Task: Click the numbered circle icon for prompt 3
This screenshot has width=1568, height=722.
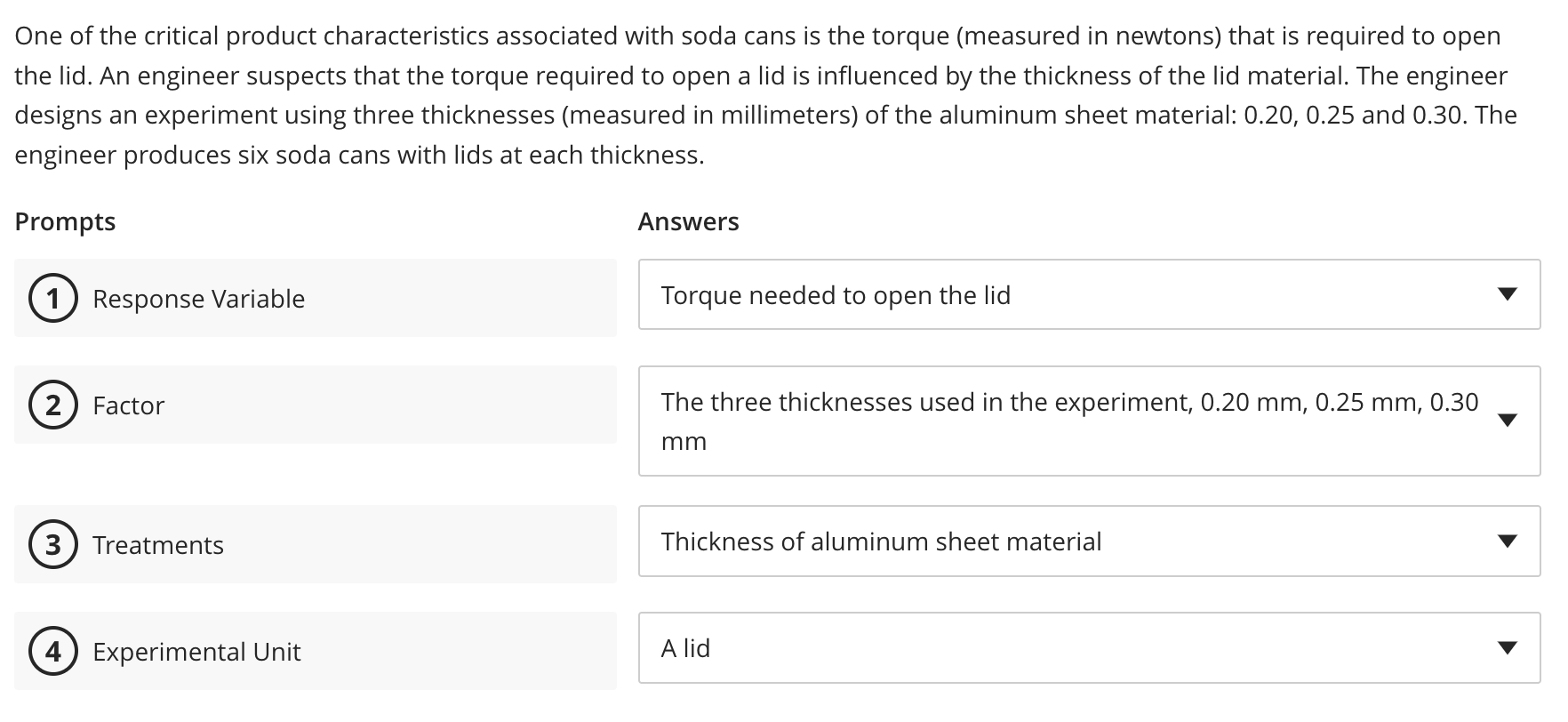Action: pos(53,545)
